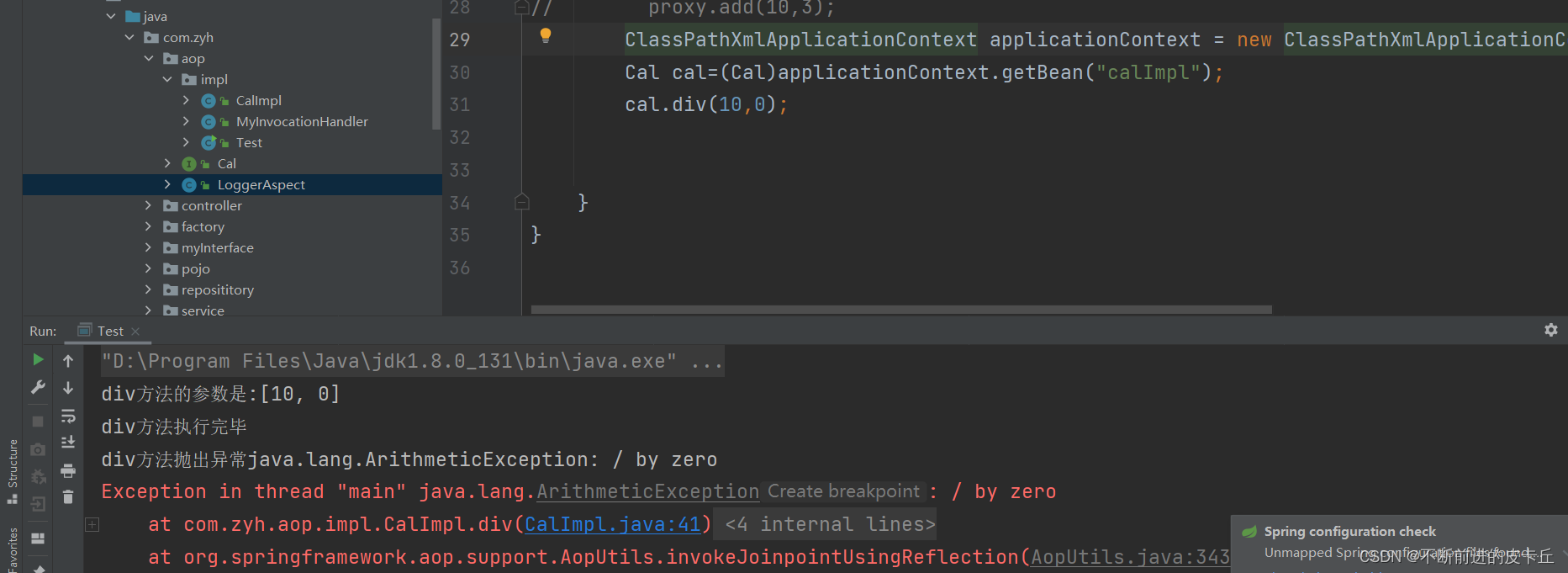Click the project tree vertical scrollbar
This screenshot has height=573, width=1568.
coord(436,73)
